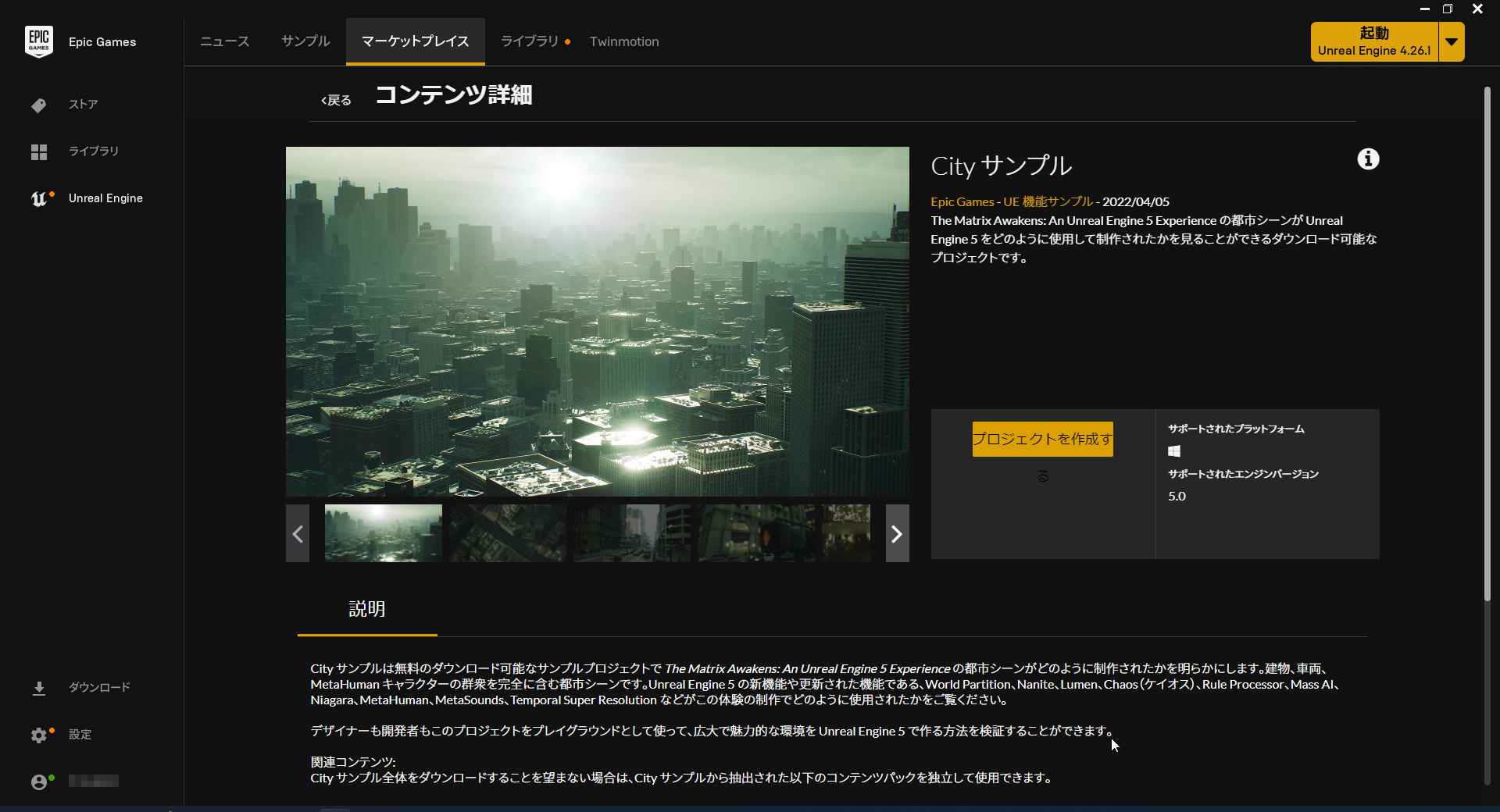Screen dimensions: 1500x812
Task: Open the Twinmotion tab
Action: tap(624, 41)
